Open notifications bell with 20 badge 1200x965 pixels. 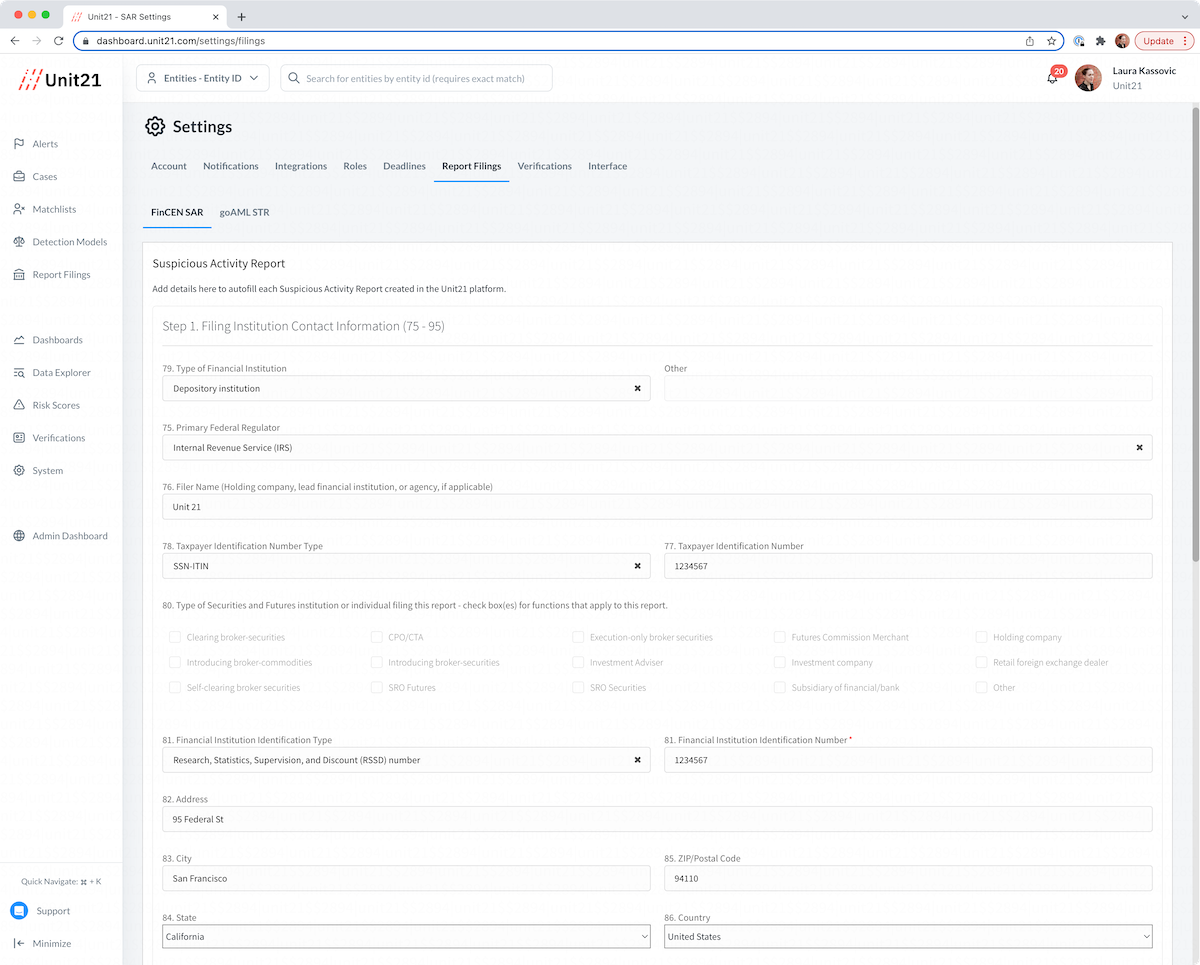1054,76
